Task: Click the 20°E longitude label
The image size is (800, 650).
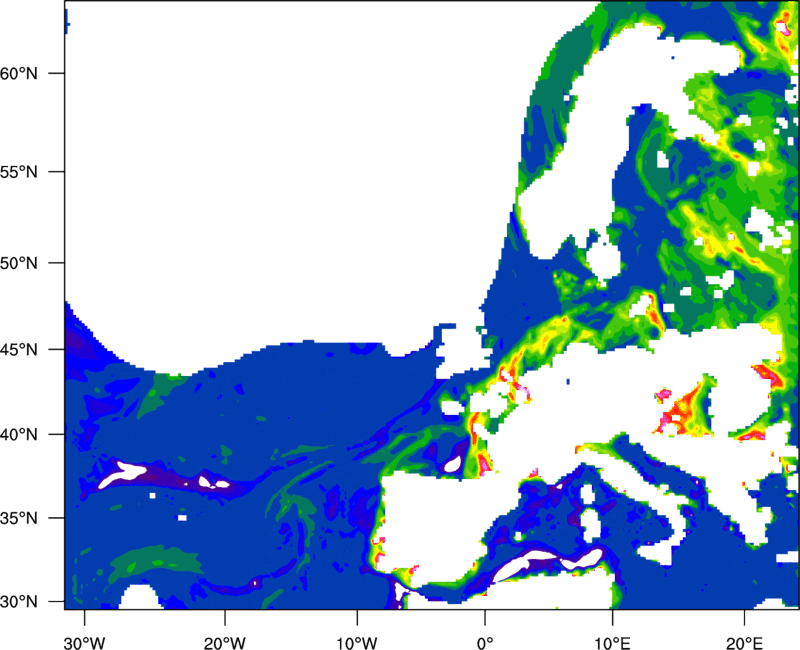Action: coord(744,643)
